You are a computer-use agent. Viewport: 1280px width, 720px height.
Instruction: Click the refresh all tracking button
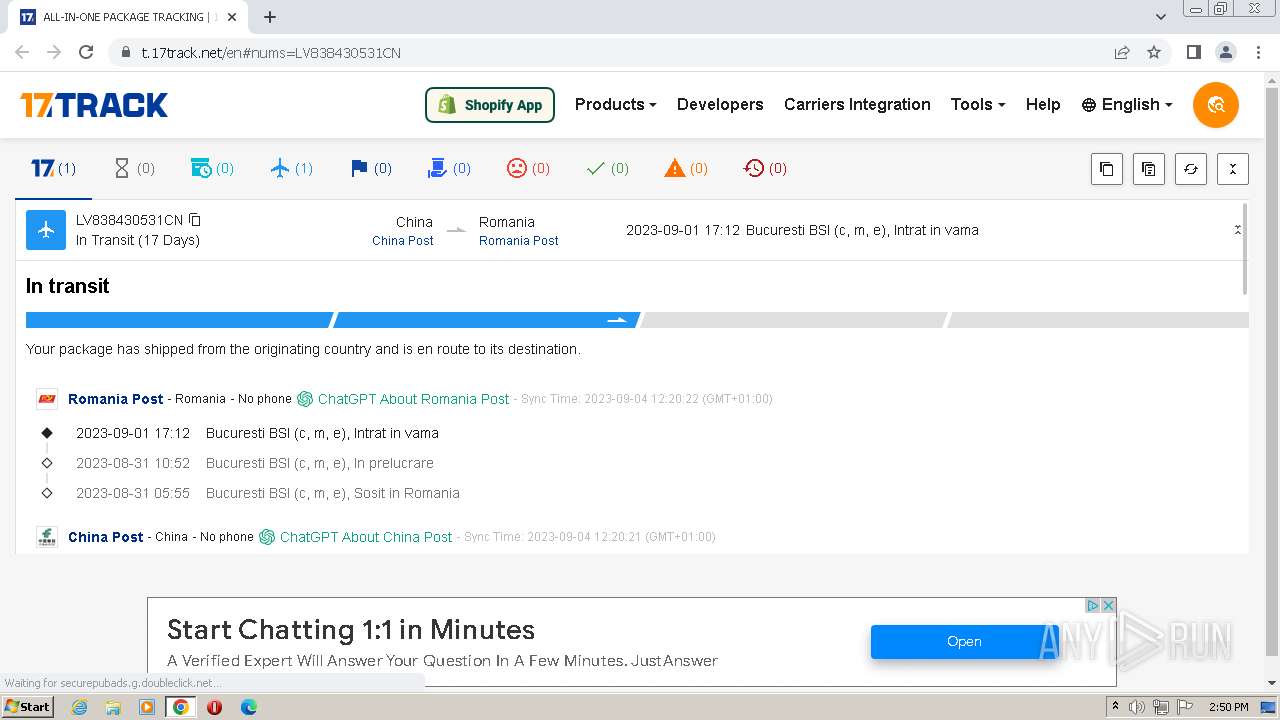click(x=1190, y=169)
